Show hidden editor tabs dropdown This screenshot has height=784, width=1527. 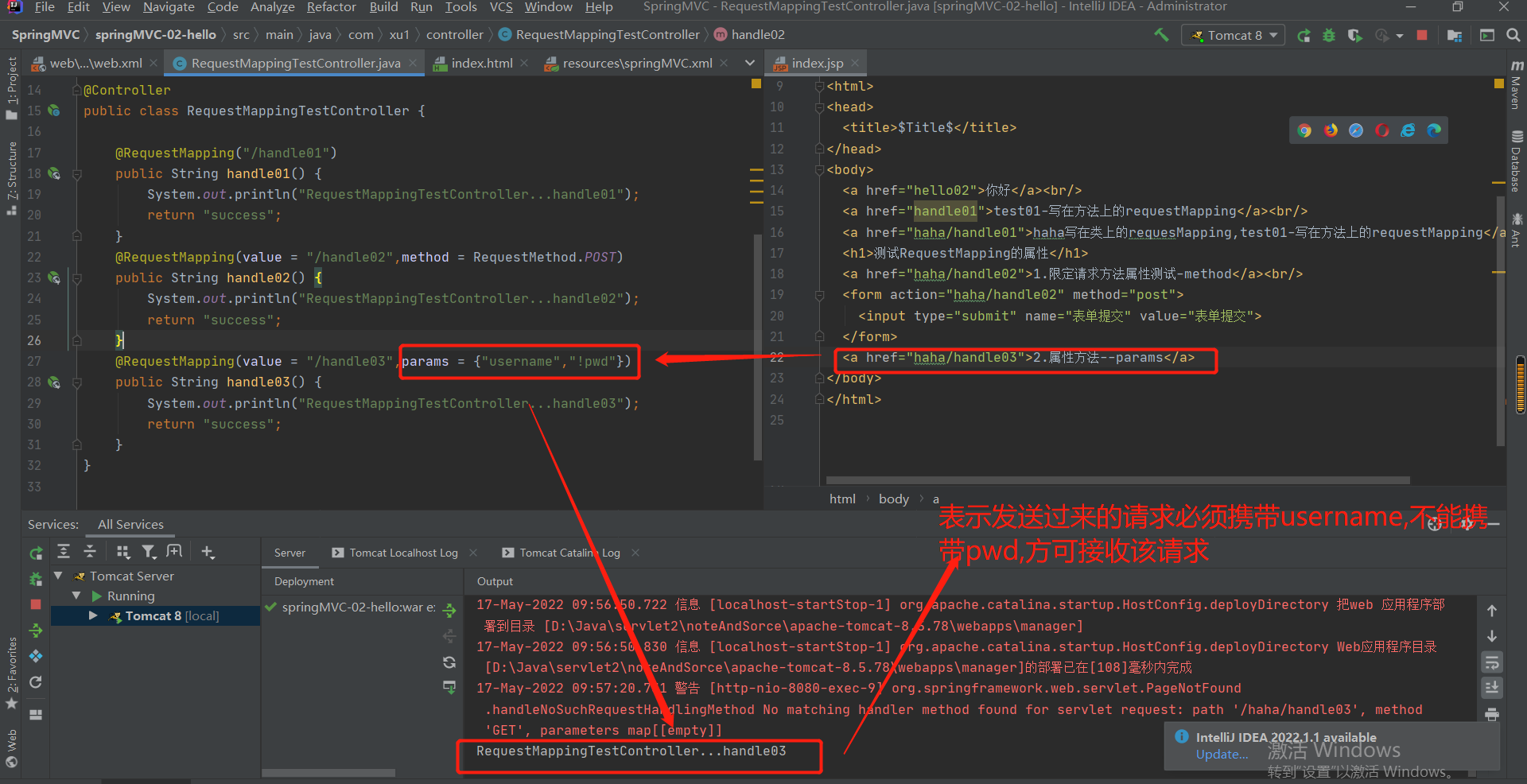coord(749,63)
